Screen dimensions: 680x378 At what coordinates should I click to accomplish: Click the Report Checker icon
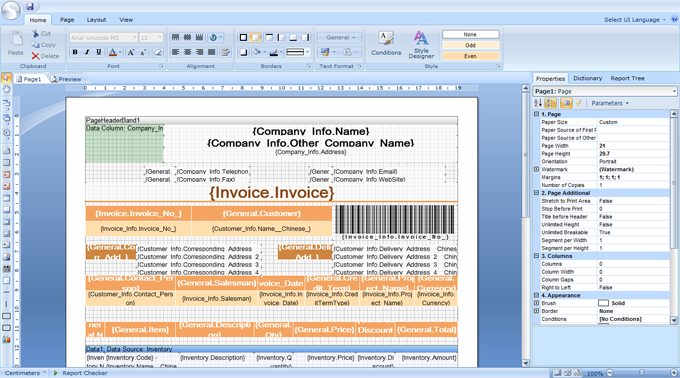(x=56, y=373)
